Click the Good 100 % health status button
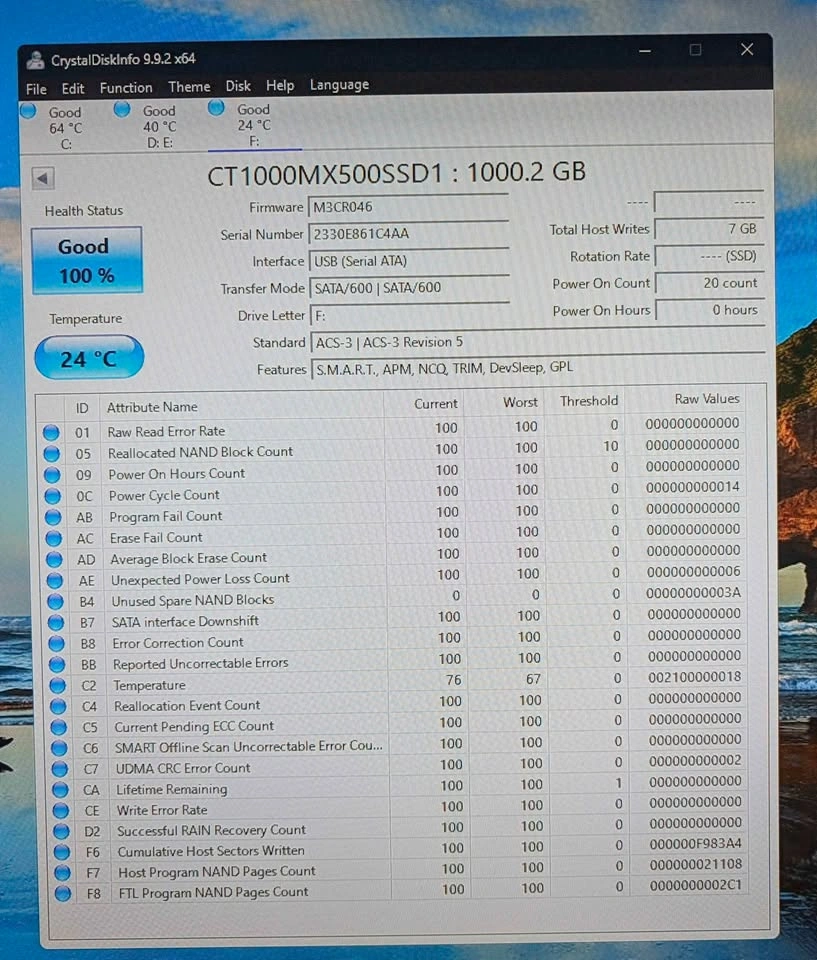Viewport: 817px width, 960px height. (x=86, y=261)
